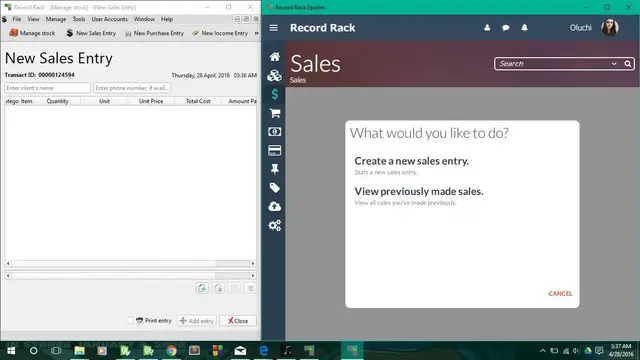Click Oluchi's avatar picture
This screenshot has height=360, width=640.
[610, 27]
